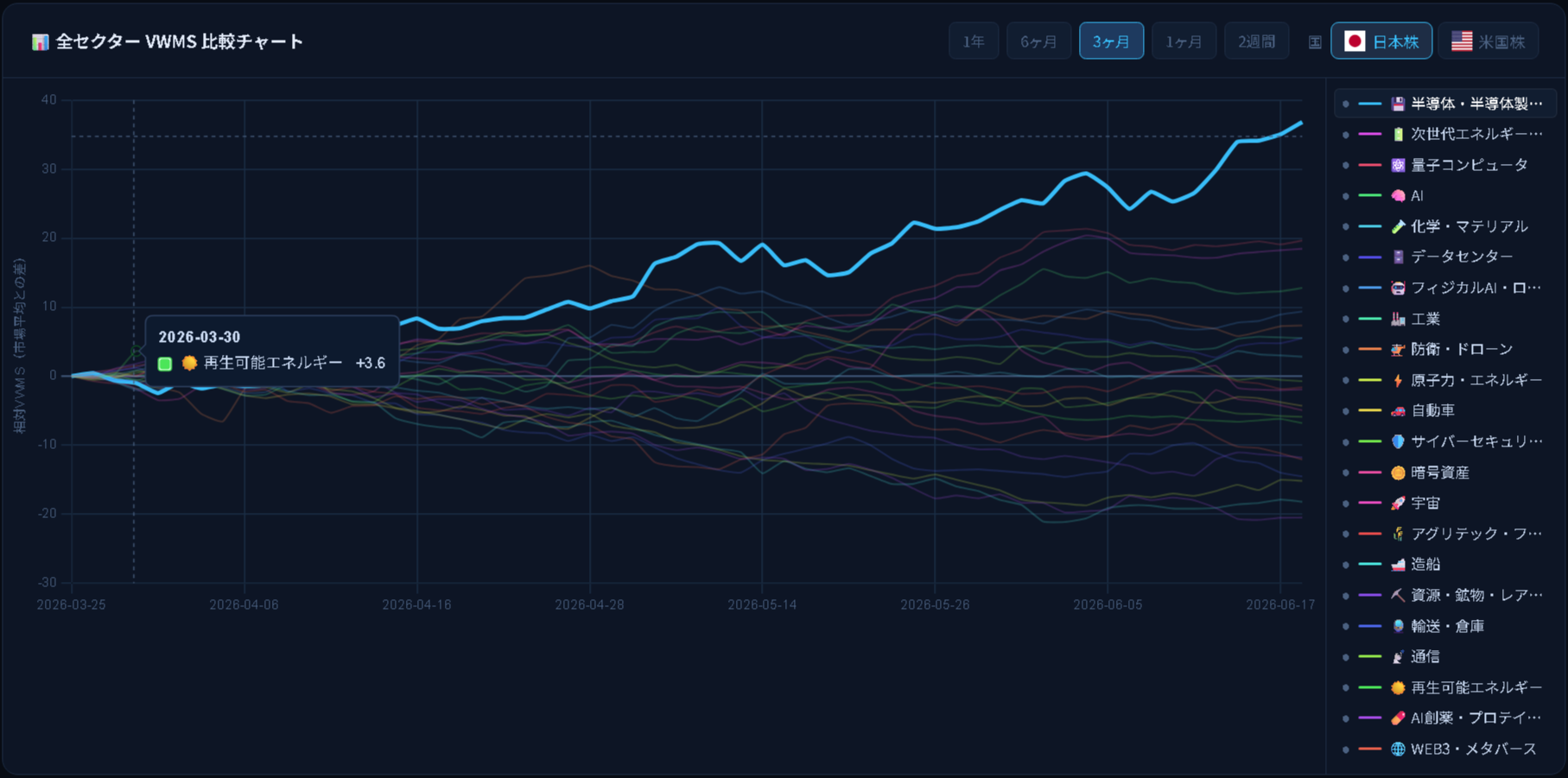Click the defense drone icon

click(x=1398, y=350)
